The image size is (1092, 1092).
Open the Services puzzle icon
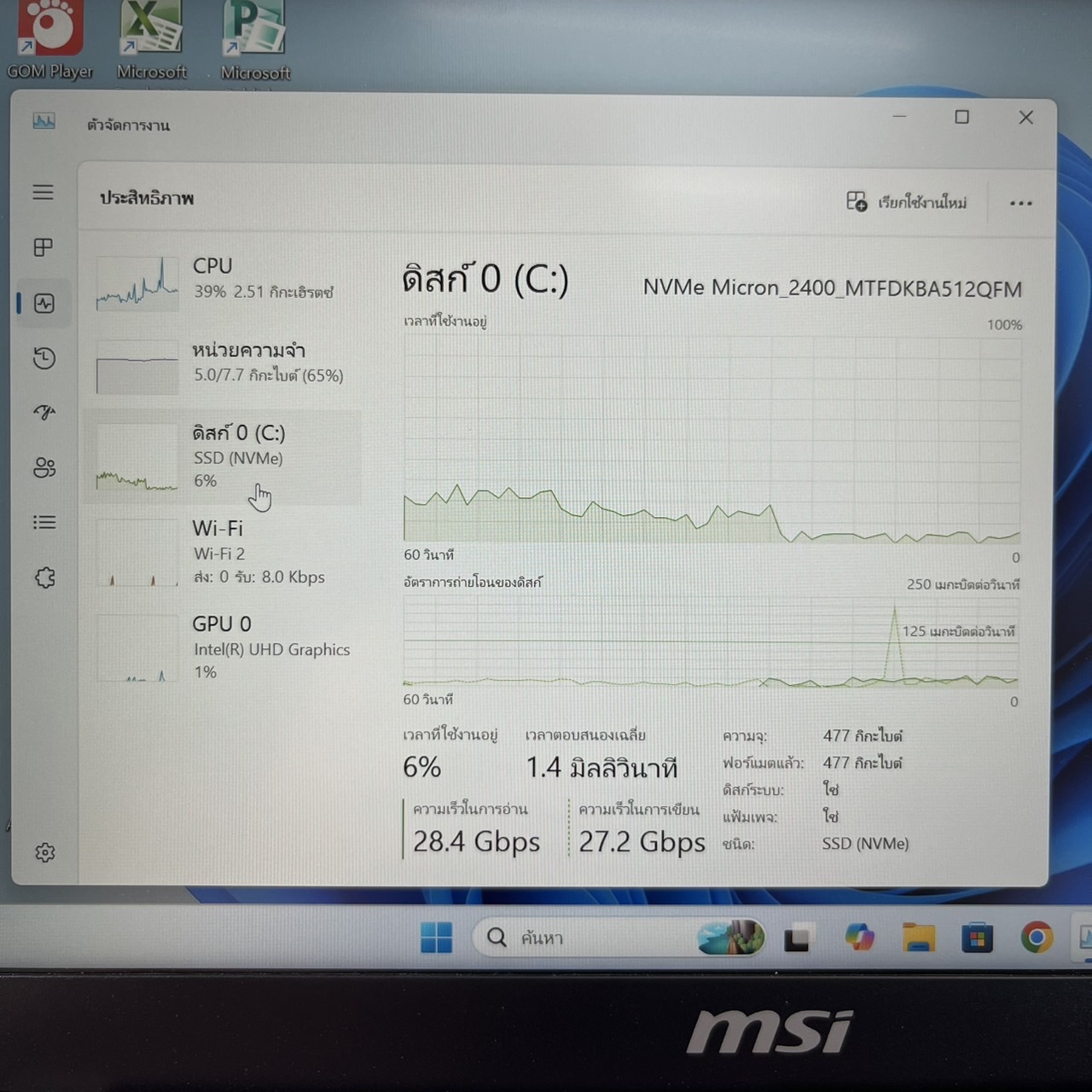(44, 578)
